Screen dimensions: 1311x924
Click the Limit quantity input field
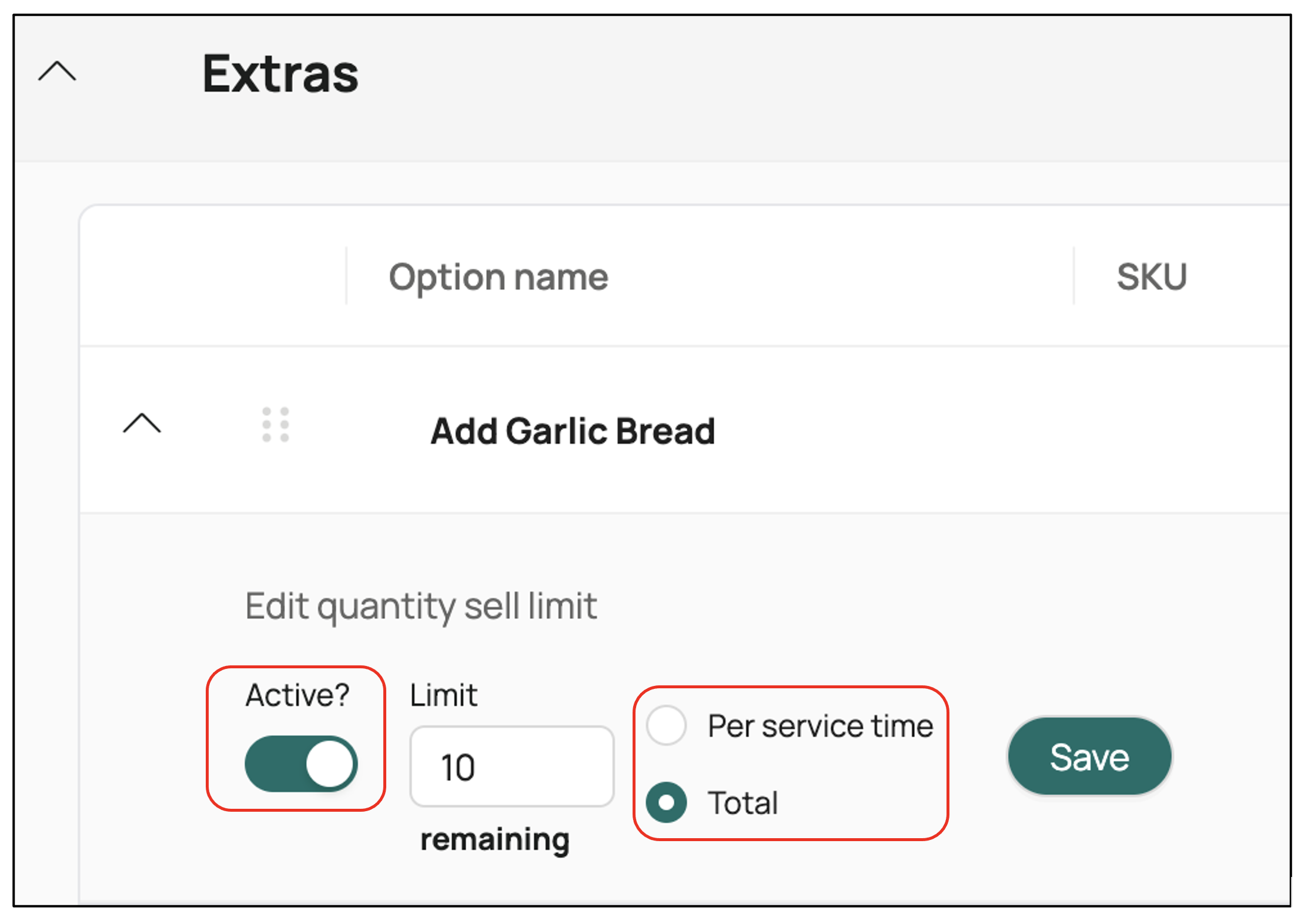click(511, 766)
